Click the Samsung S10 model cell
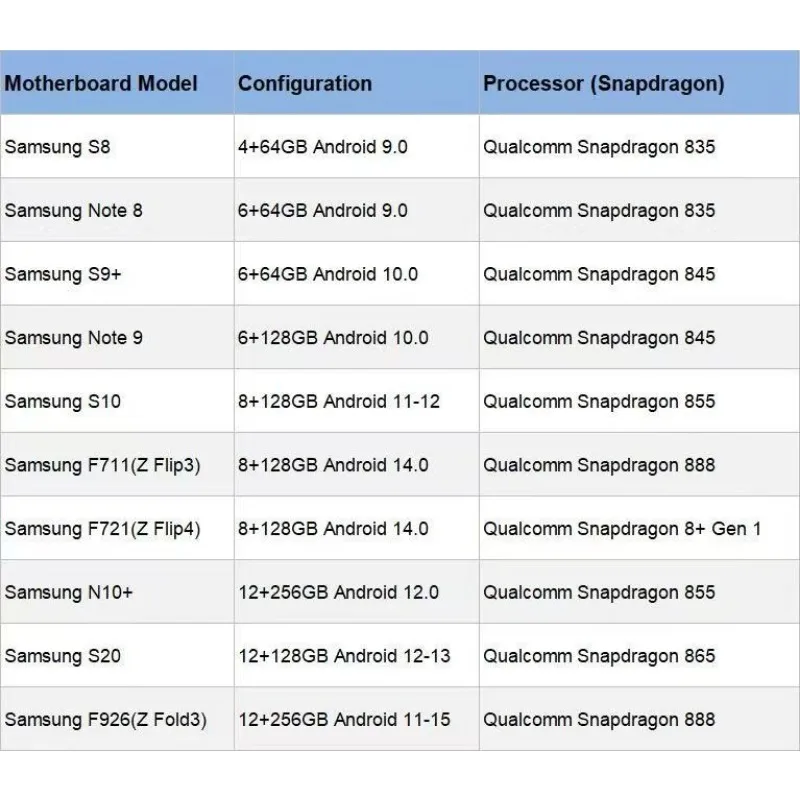Screen dimensions: 800x800 (62, 401)
